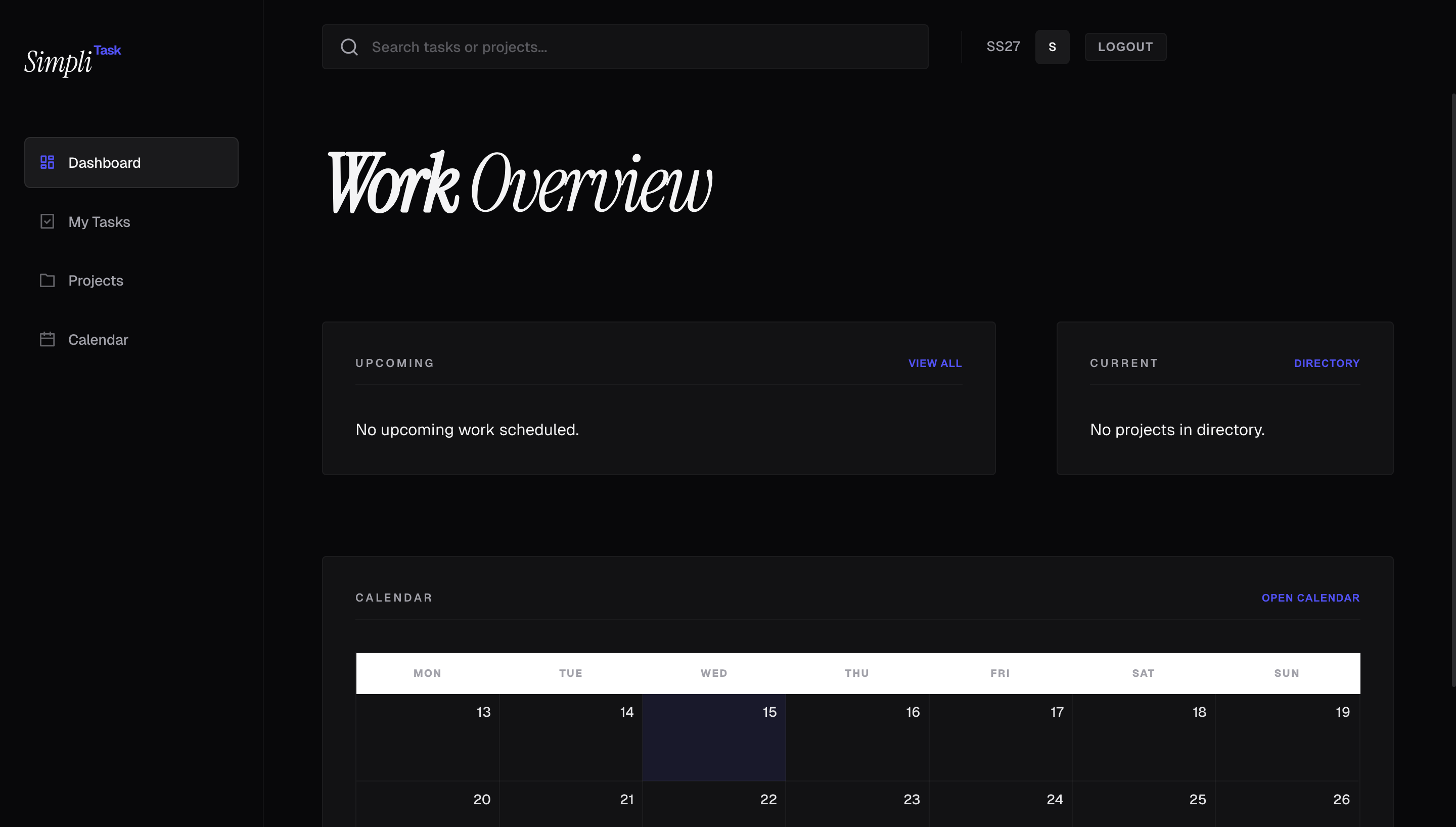This screenshot has width=1456, height=827.
Task: Click the UPCOMING section label
Action: pyautogui.click(x=395, y=363)
